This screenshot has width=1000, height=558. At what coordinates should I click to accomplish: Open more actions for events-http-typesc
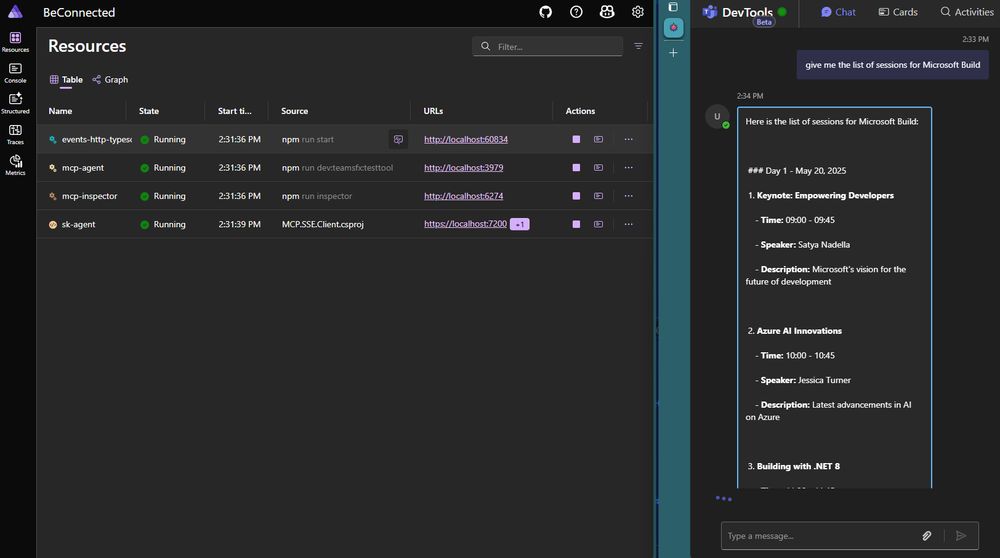pos(629,139)
